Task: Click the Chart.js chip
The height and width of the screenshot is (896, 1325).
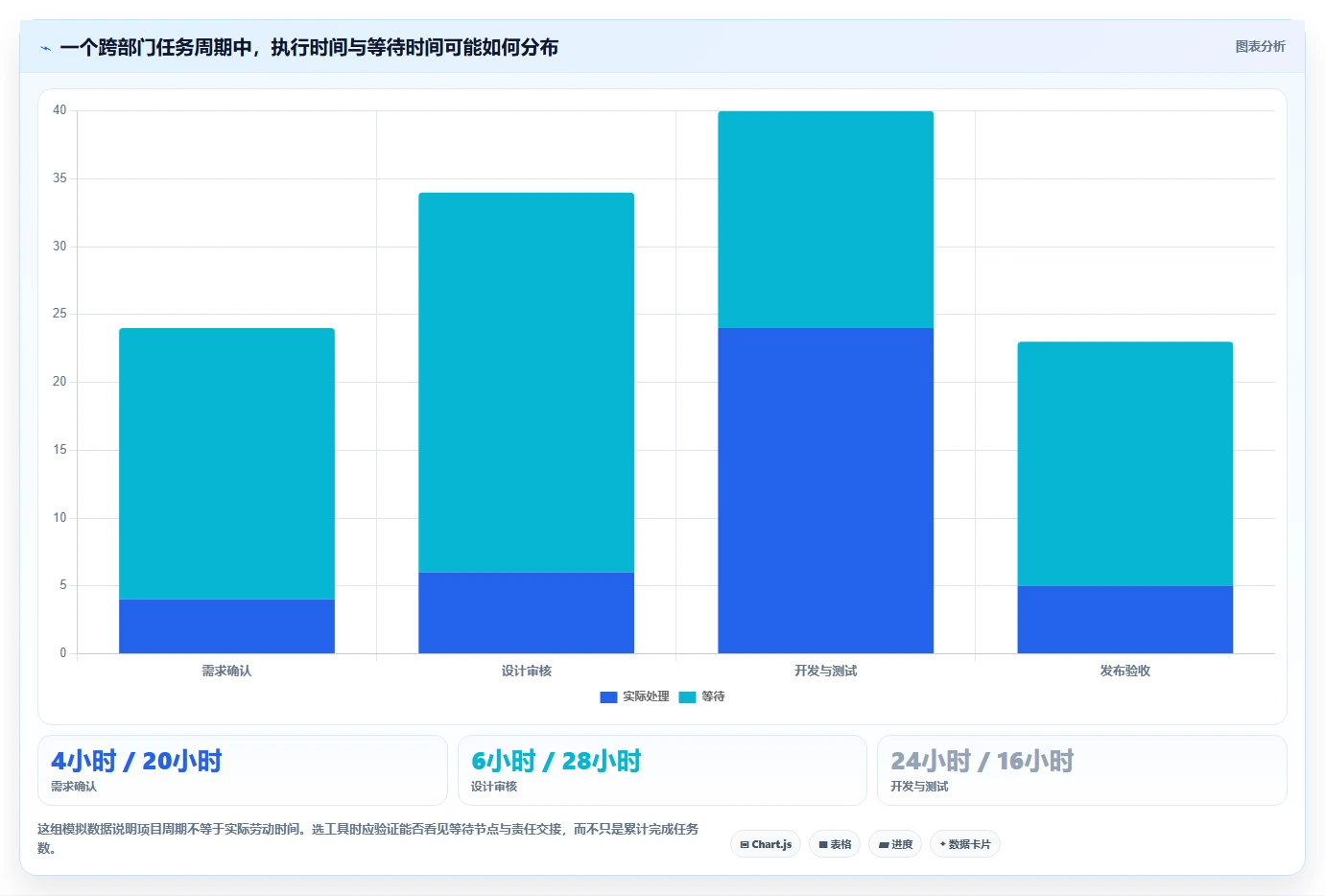Action: click(766, 844)
